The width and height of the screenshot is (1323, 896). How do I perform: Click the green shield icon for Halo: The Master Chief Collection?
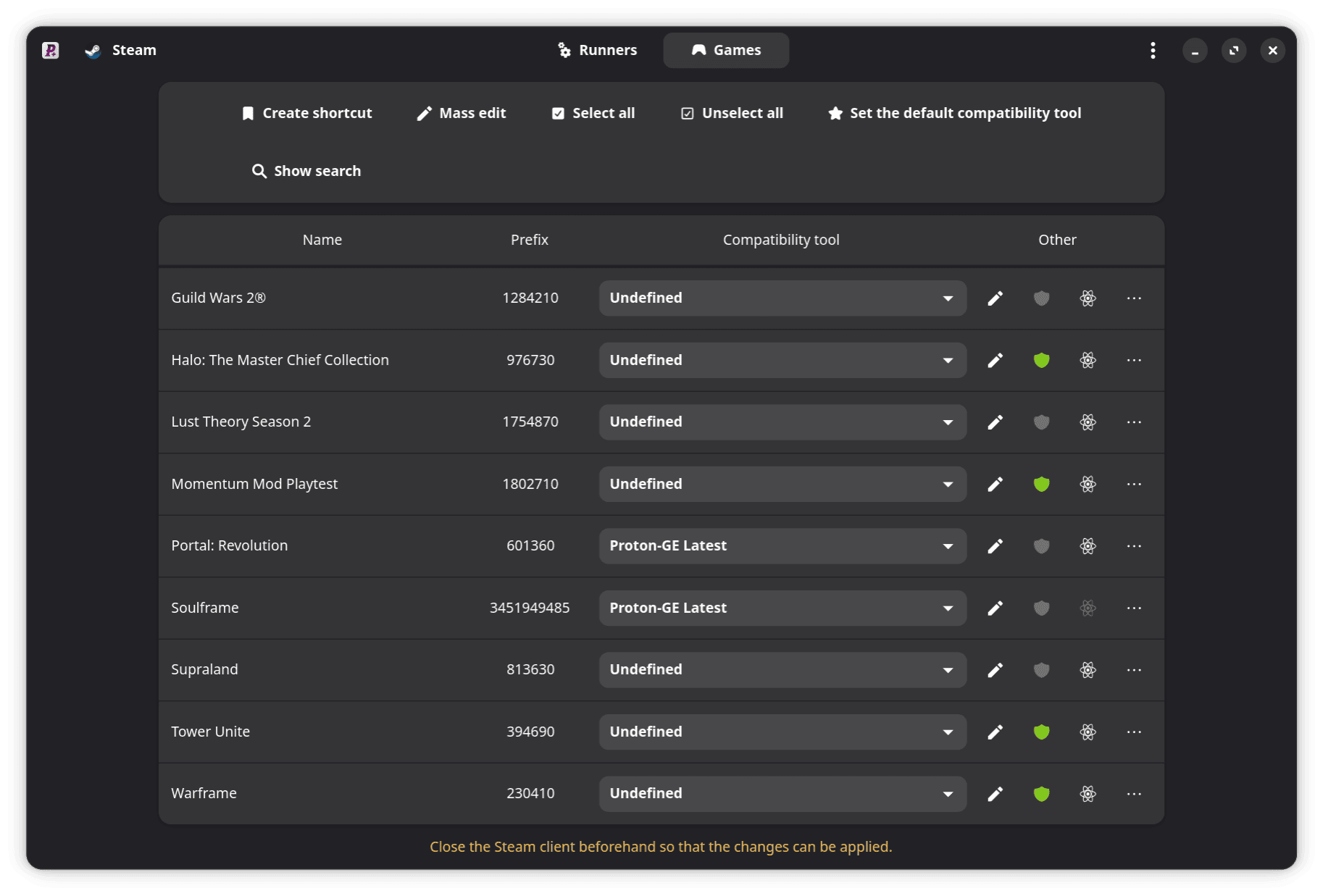1041,360
